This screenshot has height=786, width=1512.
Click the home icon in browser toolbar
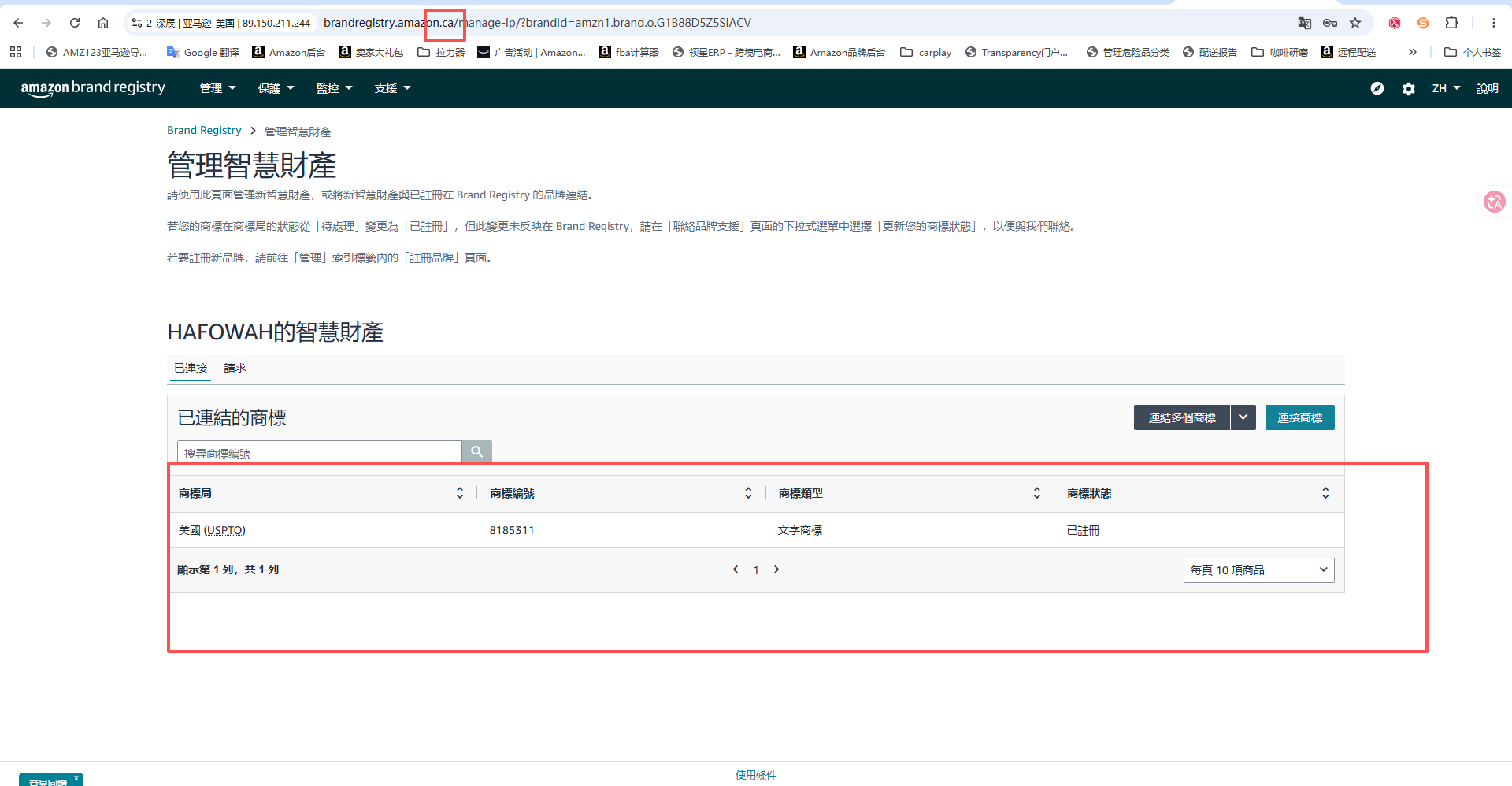[103, 23]
